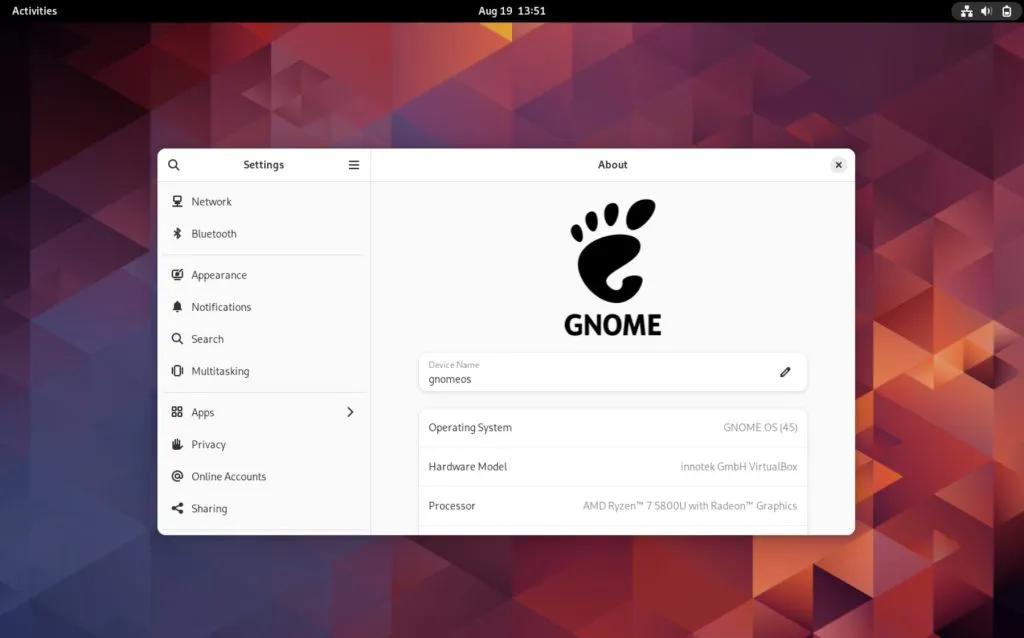Click the Search magnifier icon in sidebar list
The width and height of the screenshot is (1024, 638).
pyautogui.click(x=177, y=339)
